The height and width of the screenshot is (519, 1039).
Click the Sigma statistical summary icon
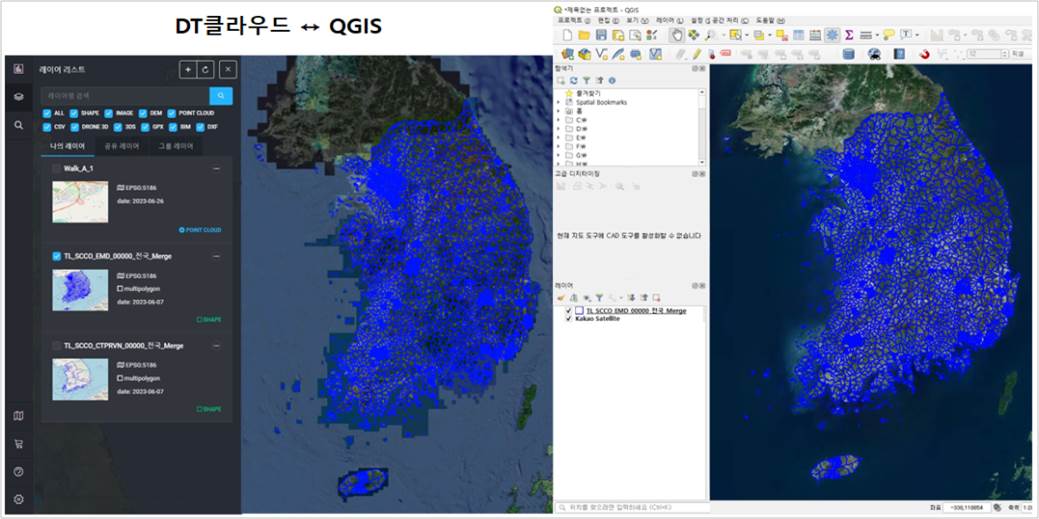(849, 35)
